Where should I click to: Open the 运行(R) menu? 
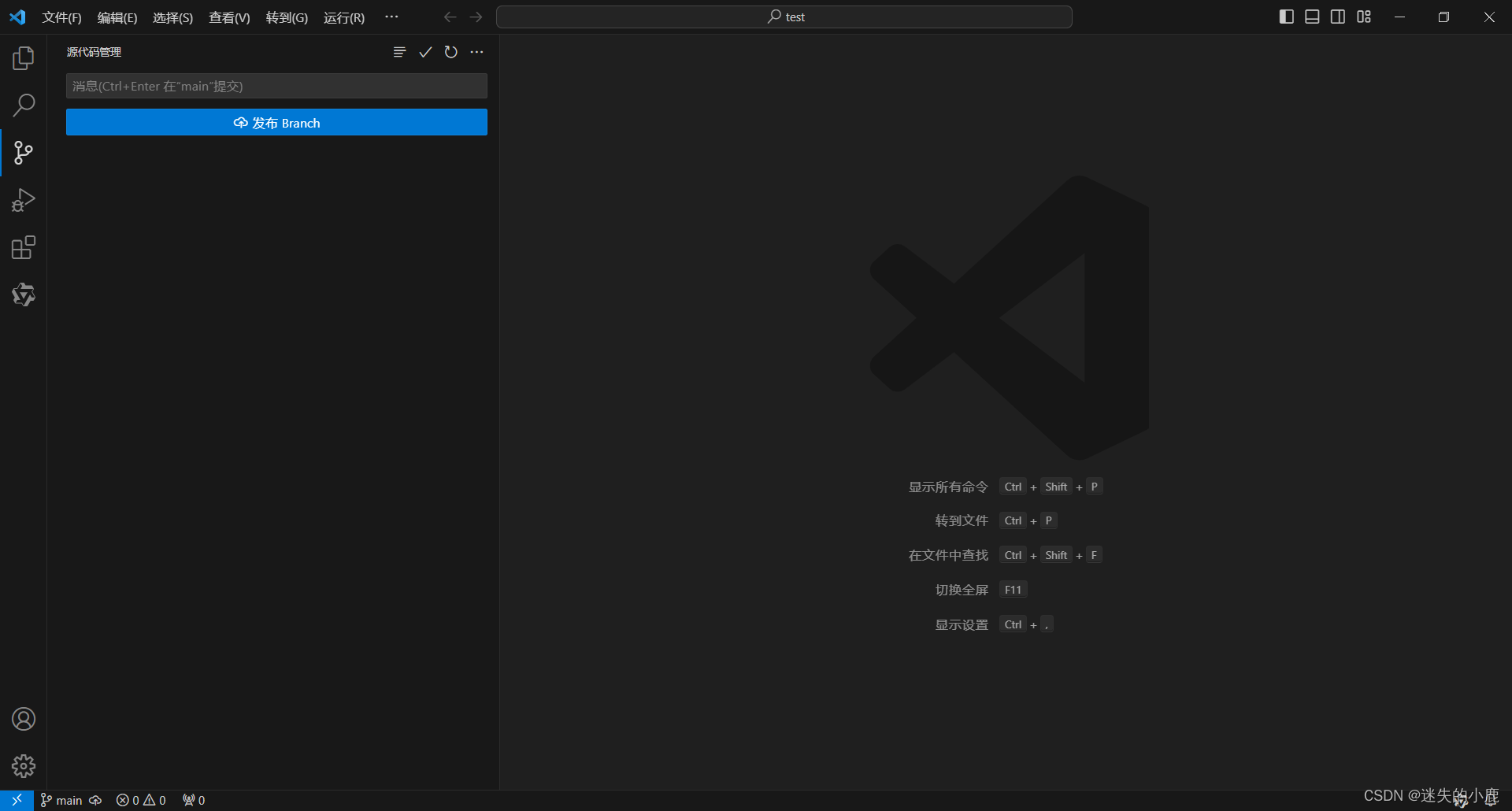click(344, 17)
